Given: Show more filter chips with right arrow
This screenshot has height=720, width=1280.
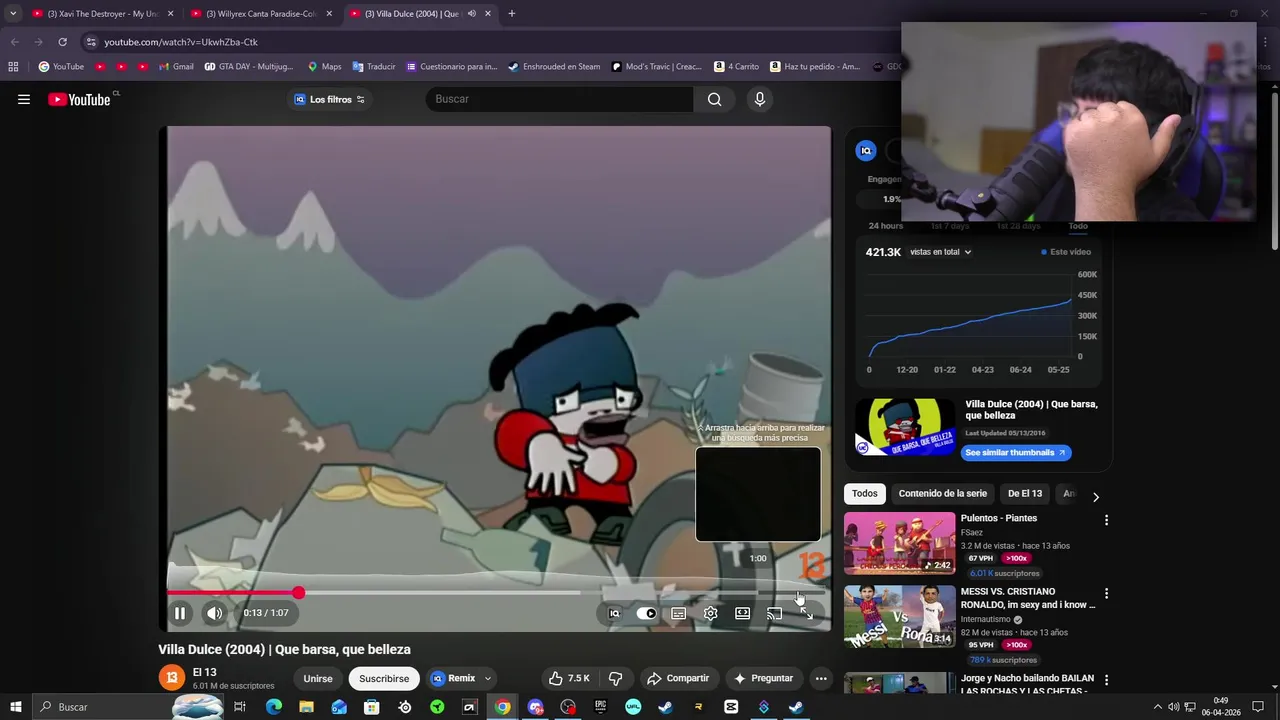Looking at the screenshot, I should [1095, 496].
